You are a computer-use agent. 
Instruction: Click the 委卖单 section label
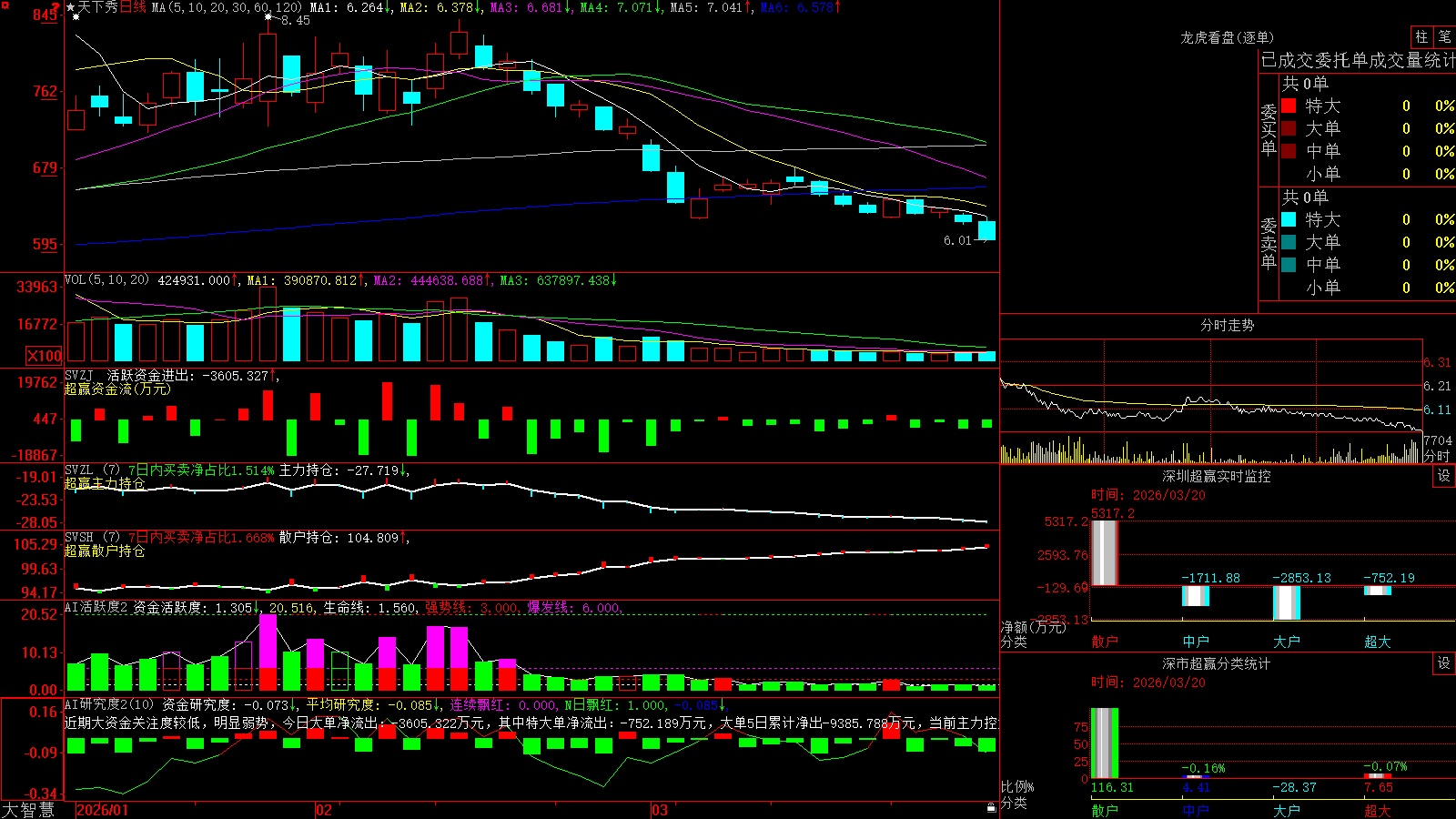1269,243
